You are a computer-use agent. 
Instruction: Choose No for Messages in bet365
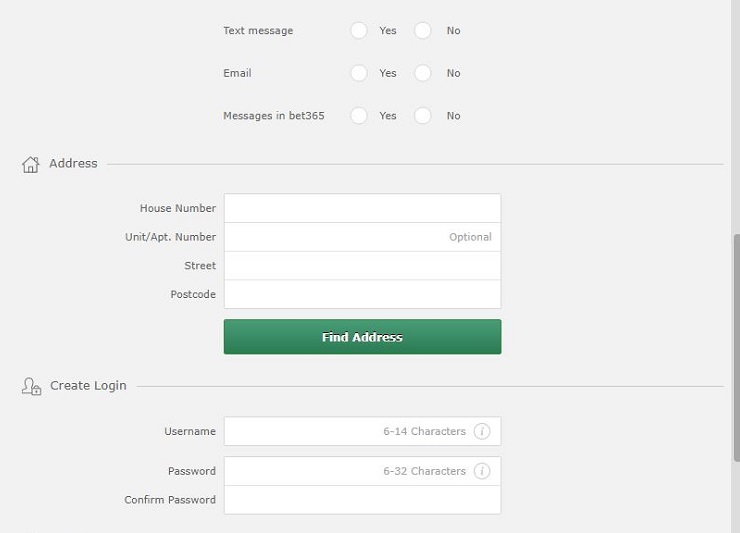(422, 116)
